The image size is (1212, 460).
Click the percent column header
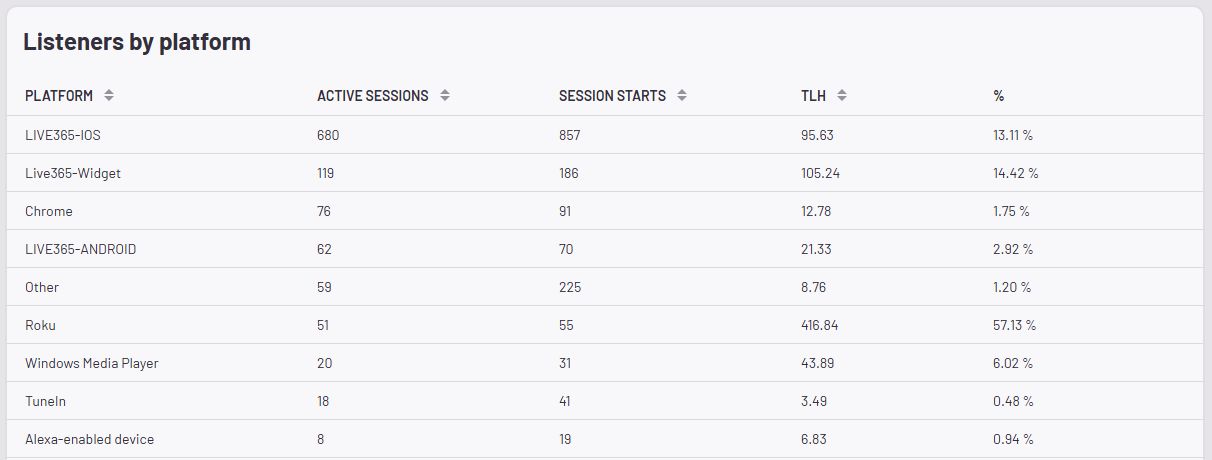[998, 96]
